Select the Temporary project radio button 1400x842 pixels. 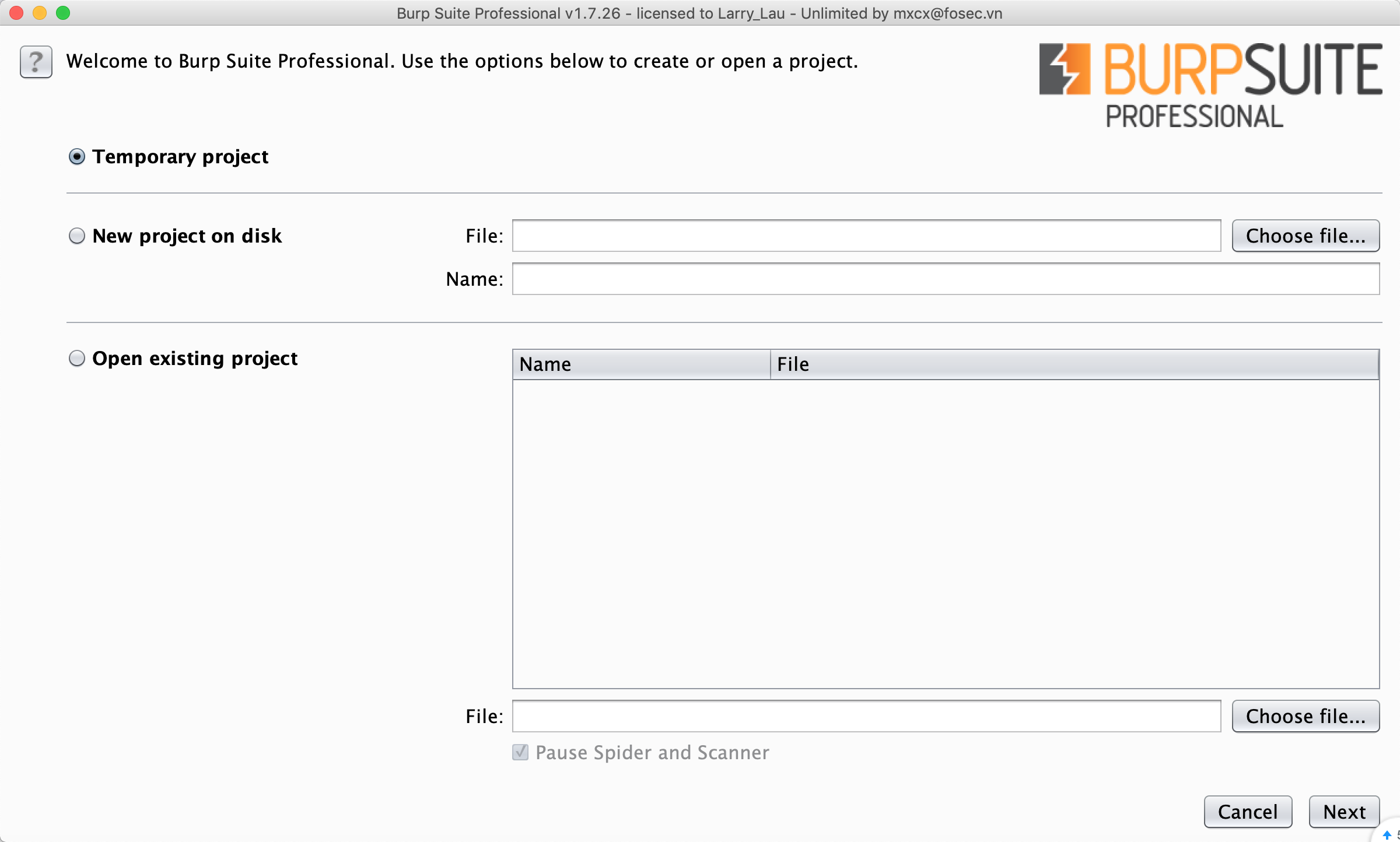tap(77, 157)
